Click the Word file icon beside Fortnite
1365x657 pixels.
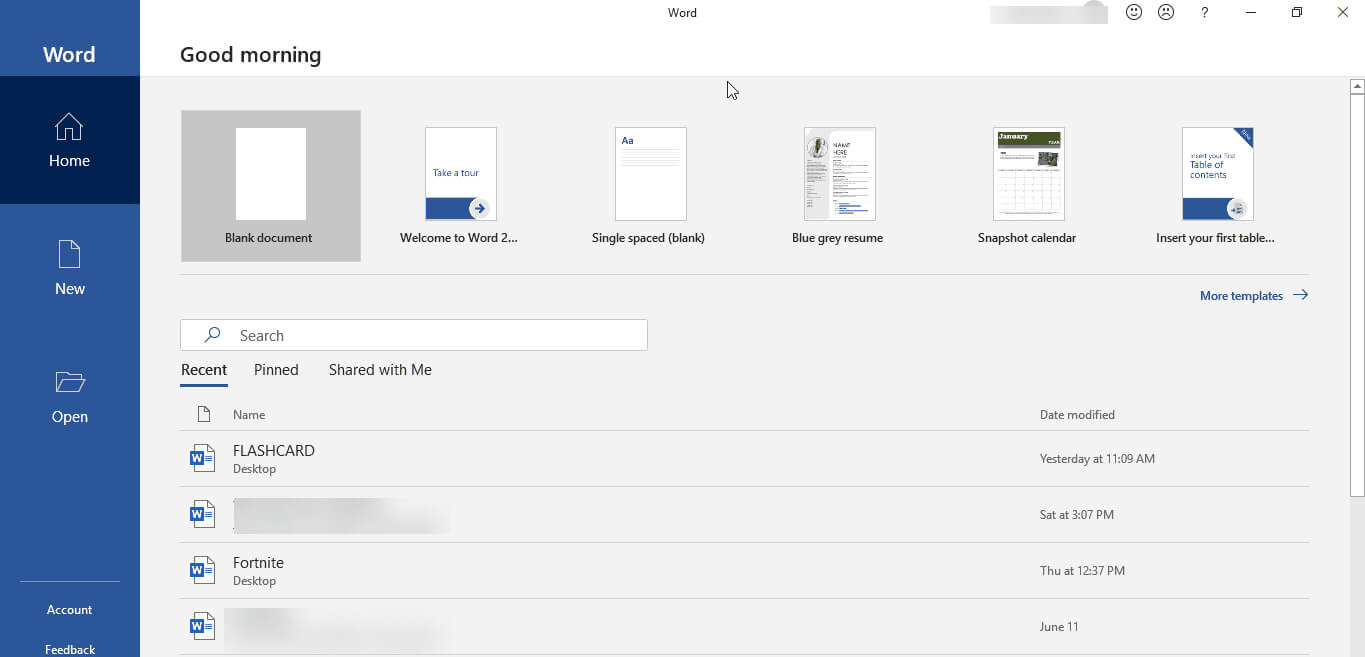coord(203,570)
